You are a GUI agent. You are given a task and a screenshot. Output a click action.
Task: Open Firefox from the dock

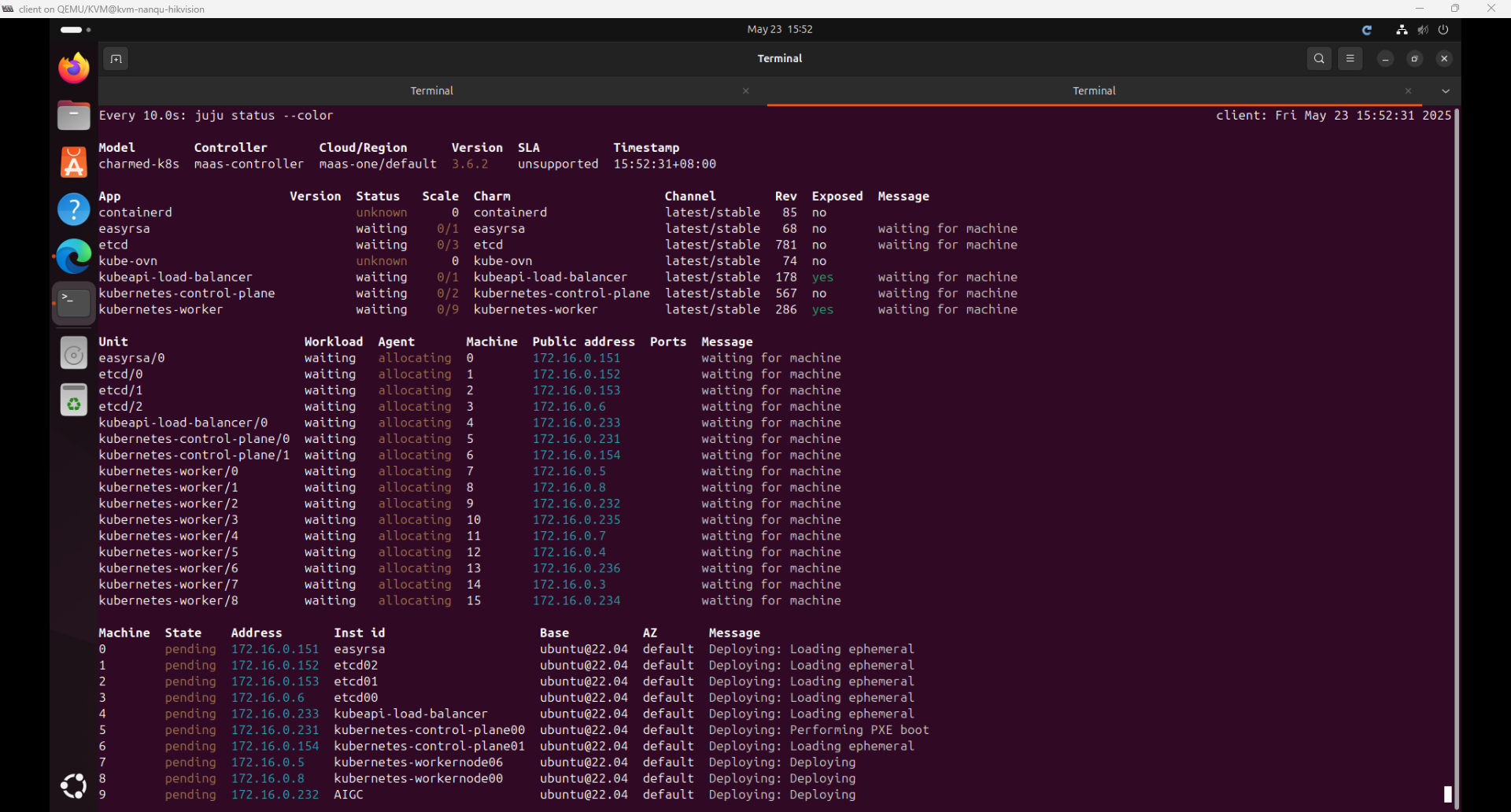click(74, 68)
